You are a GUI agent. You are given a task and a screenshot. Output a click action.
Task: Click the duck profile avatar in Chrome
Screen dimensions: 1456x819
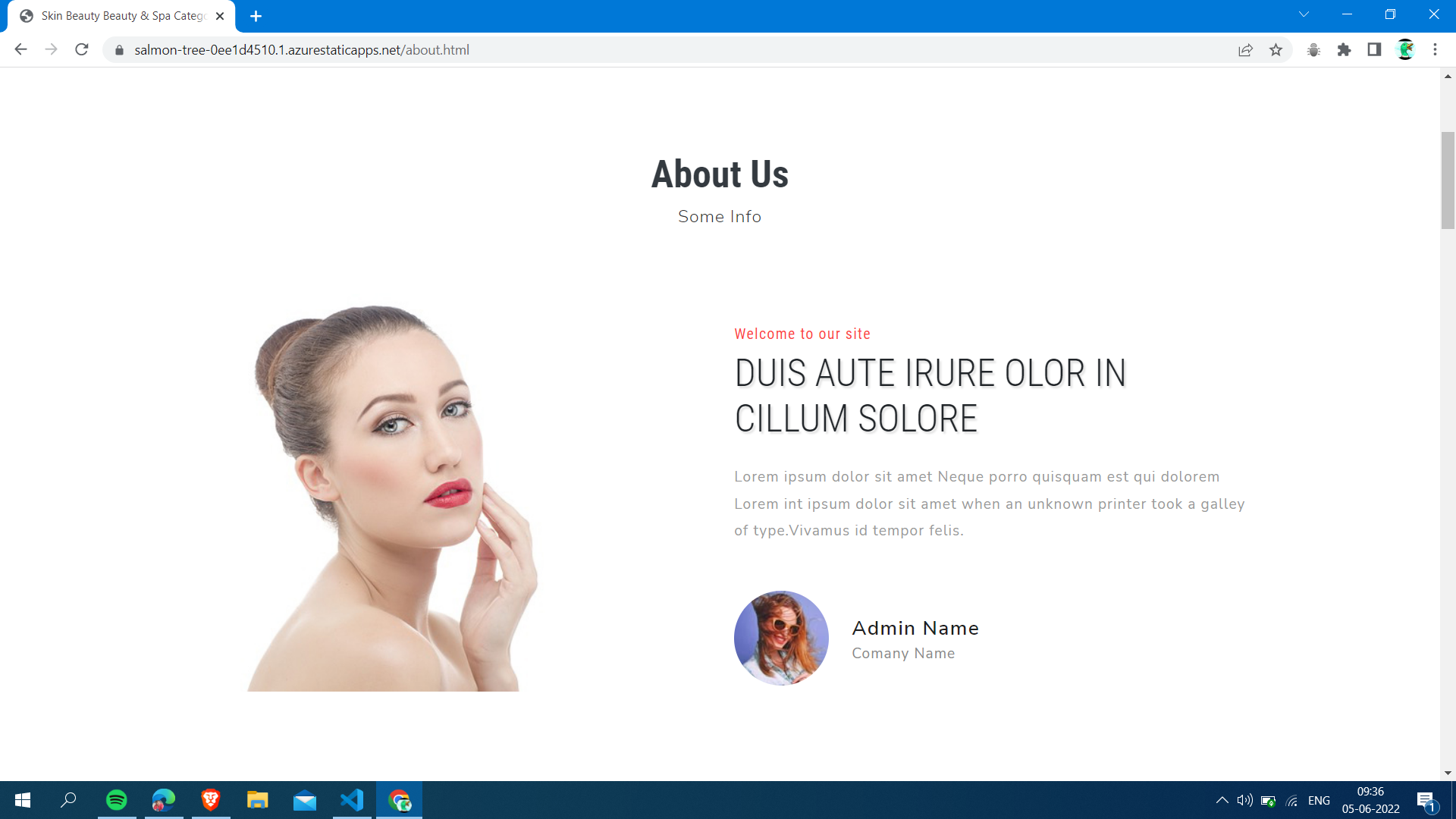coord(1405,49)
